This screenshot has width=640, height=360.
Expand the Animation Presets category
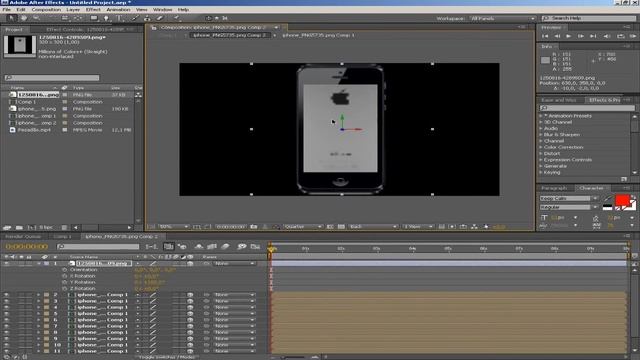541,116
